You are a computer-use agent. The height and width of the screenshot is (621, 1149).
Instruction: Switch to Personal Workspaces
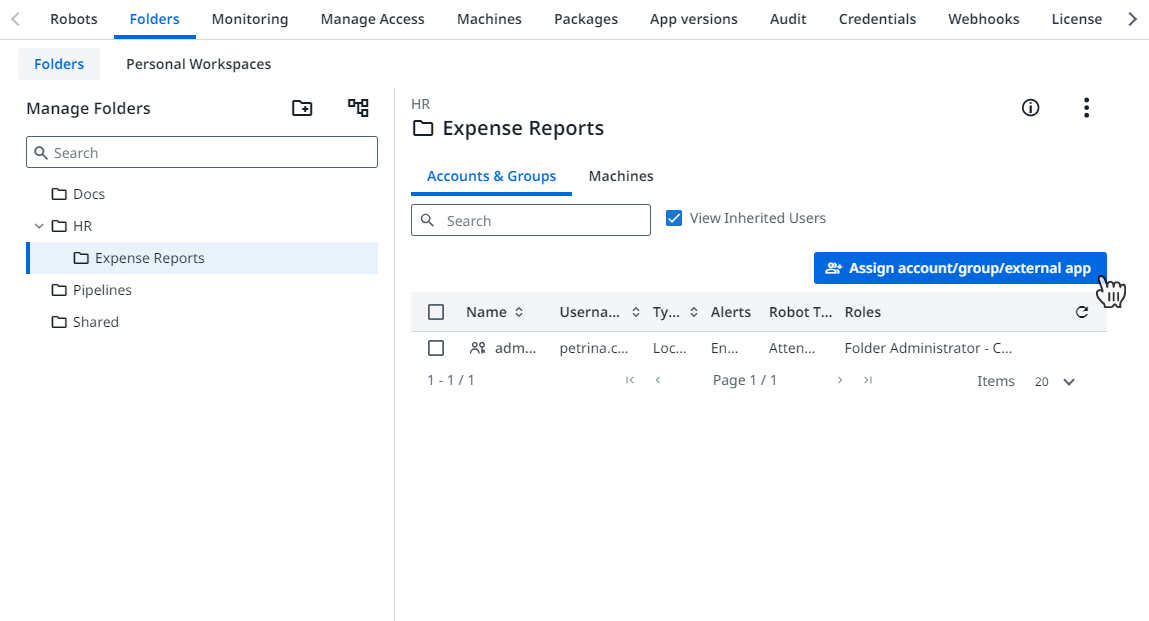click(198, 64)
